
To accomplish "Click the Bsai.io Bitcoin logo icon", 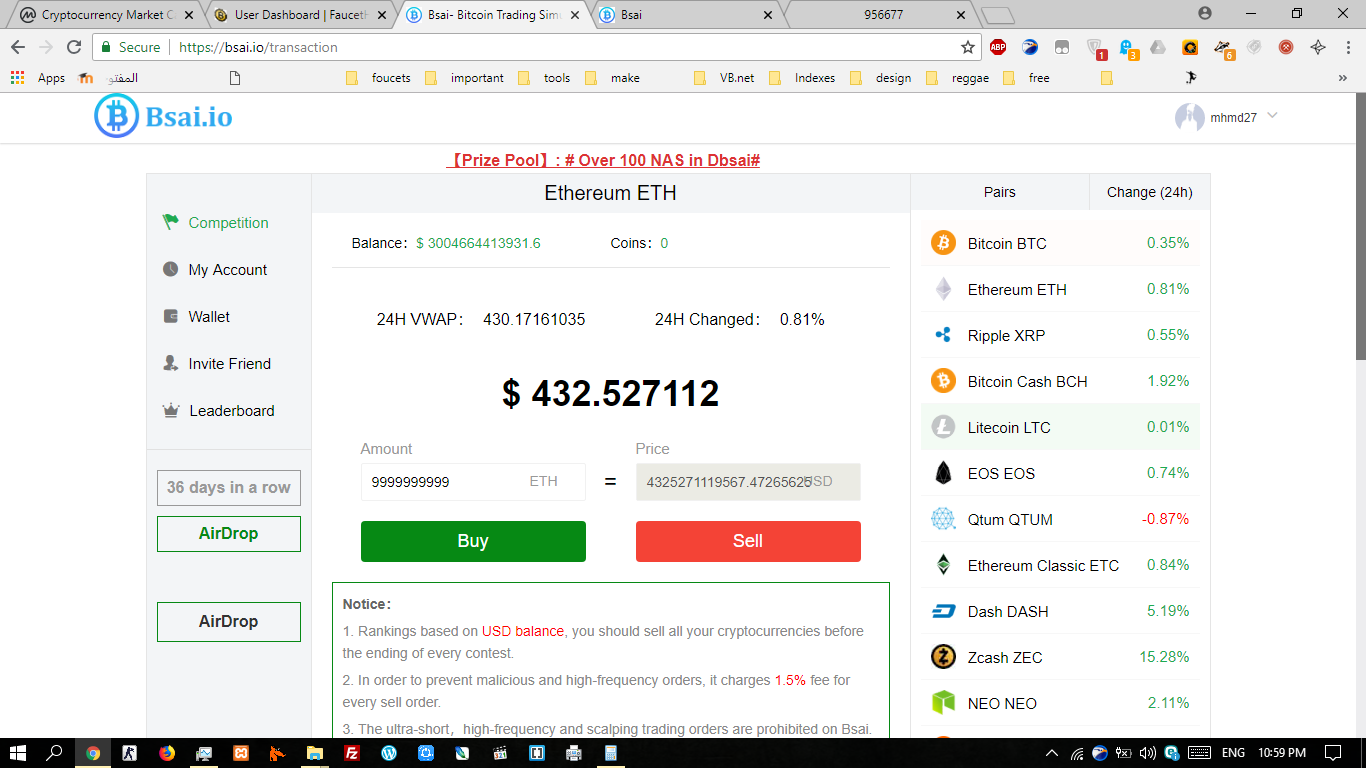I will click(116, 116).
